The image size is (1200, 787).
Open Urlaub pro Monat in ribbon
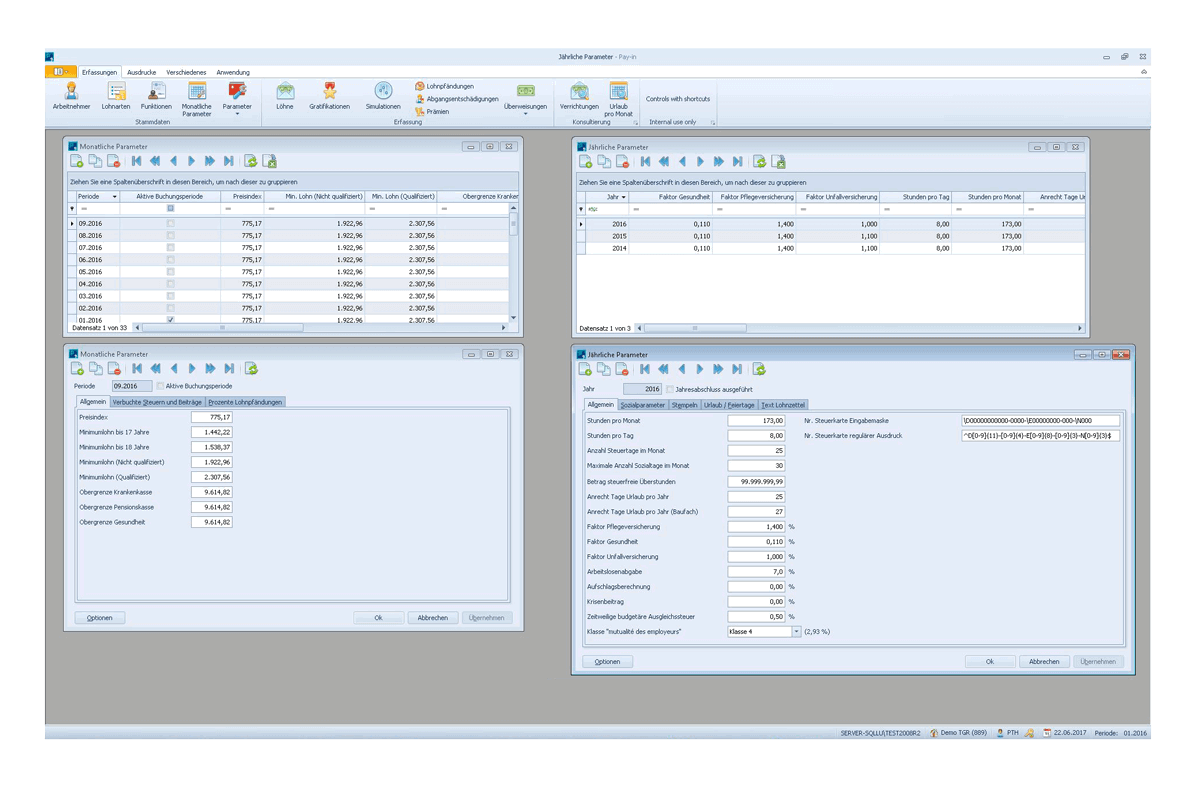coord(619,100)
